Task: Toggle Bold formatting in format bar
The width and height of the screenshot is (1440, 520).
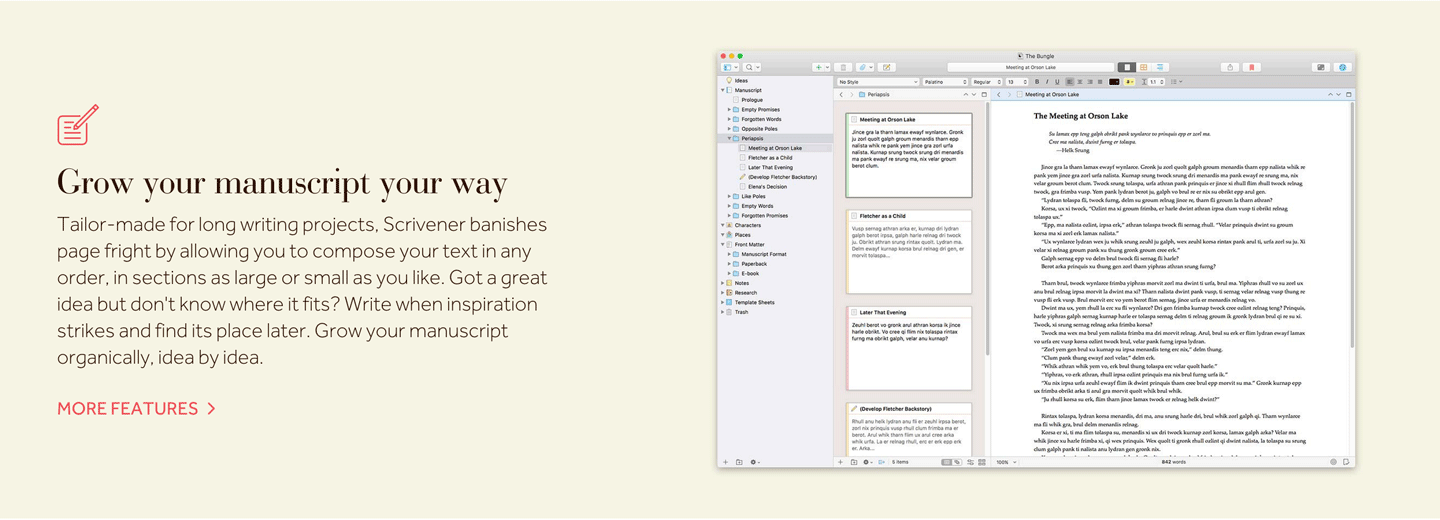Action: (1037, 82)
